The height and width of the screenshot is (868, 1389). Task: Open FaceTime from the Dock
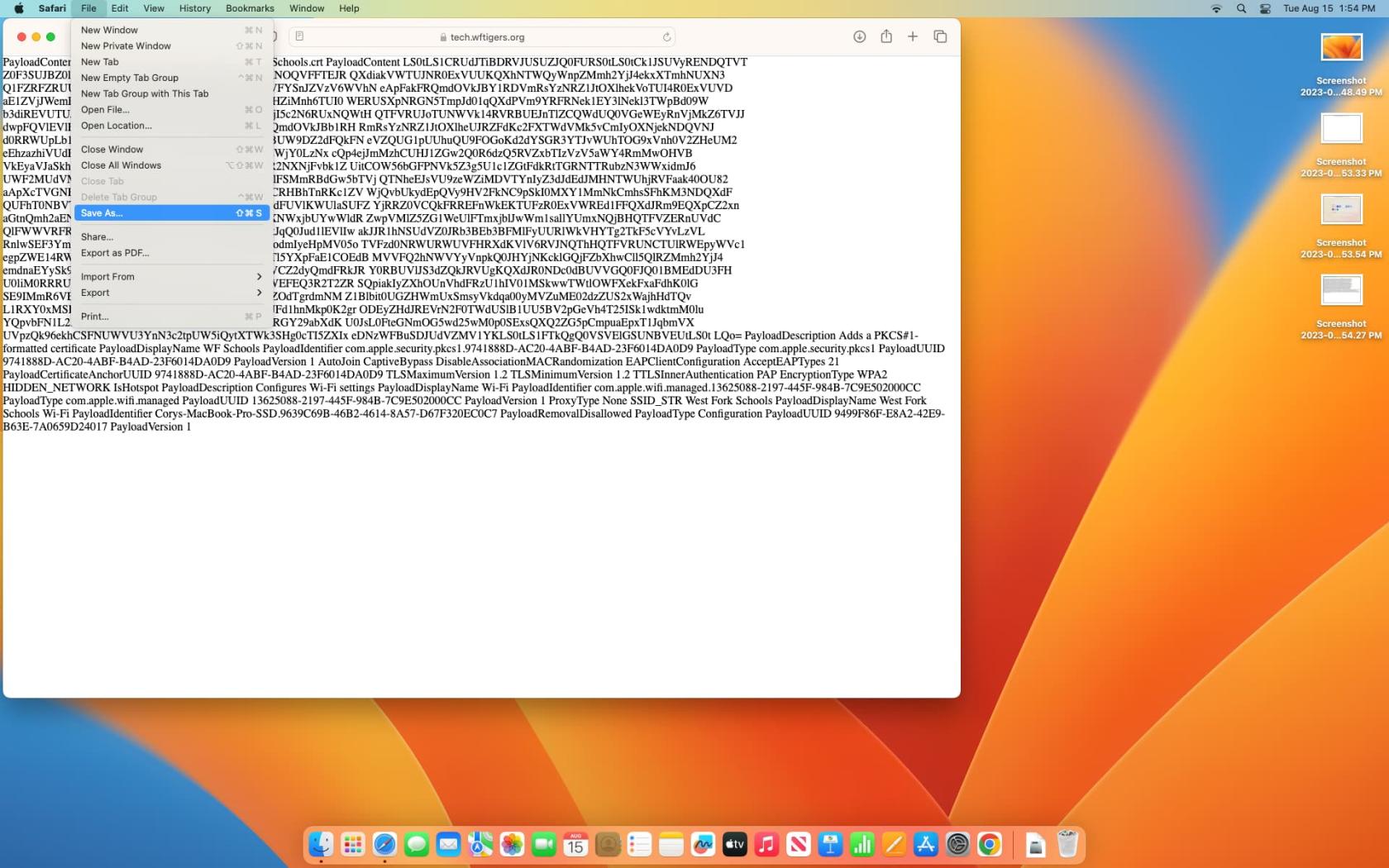click(544, 844)
